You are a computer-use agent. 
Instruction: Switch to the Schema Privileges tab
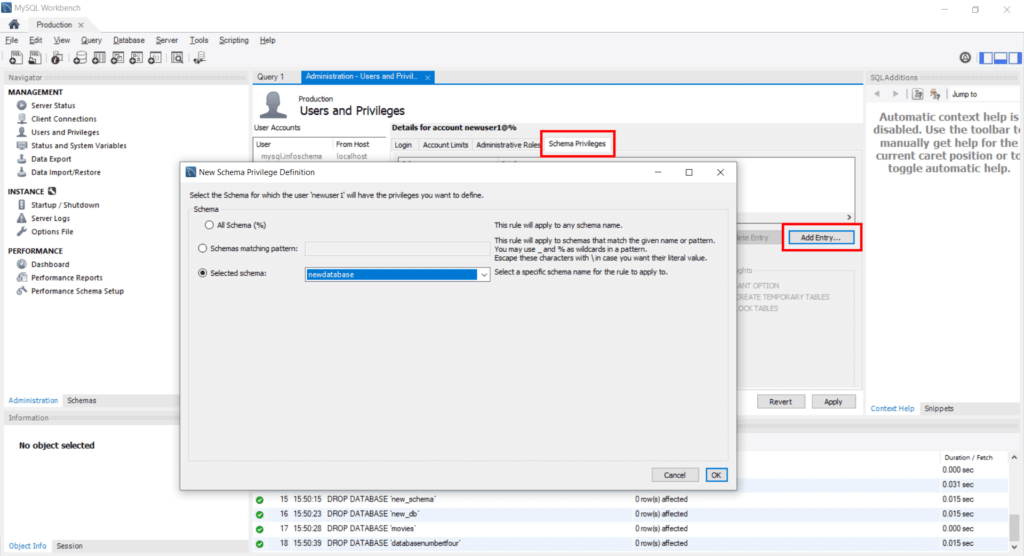pyautogui.click(x=577, y=144)
